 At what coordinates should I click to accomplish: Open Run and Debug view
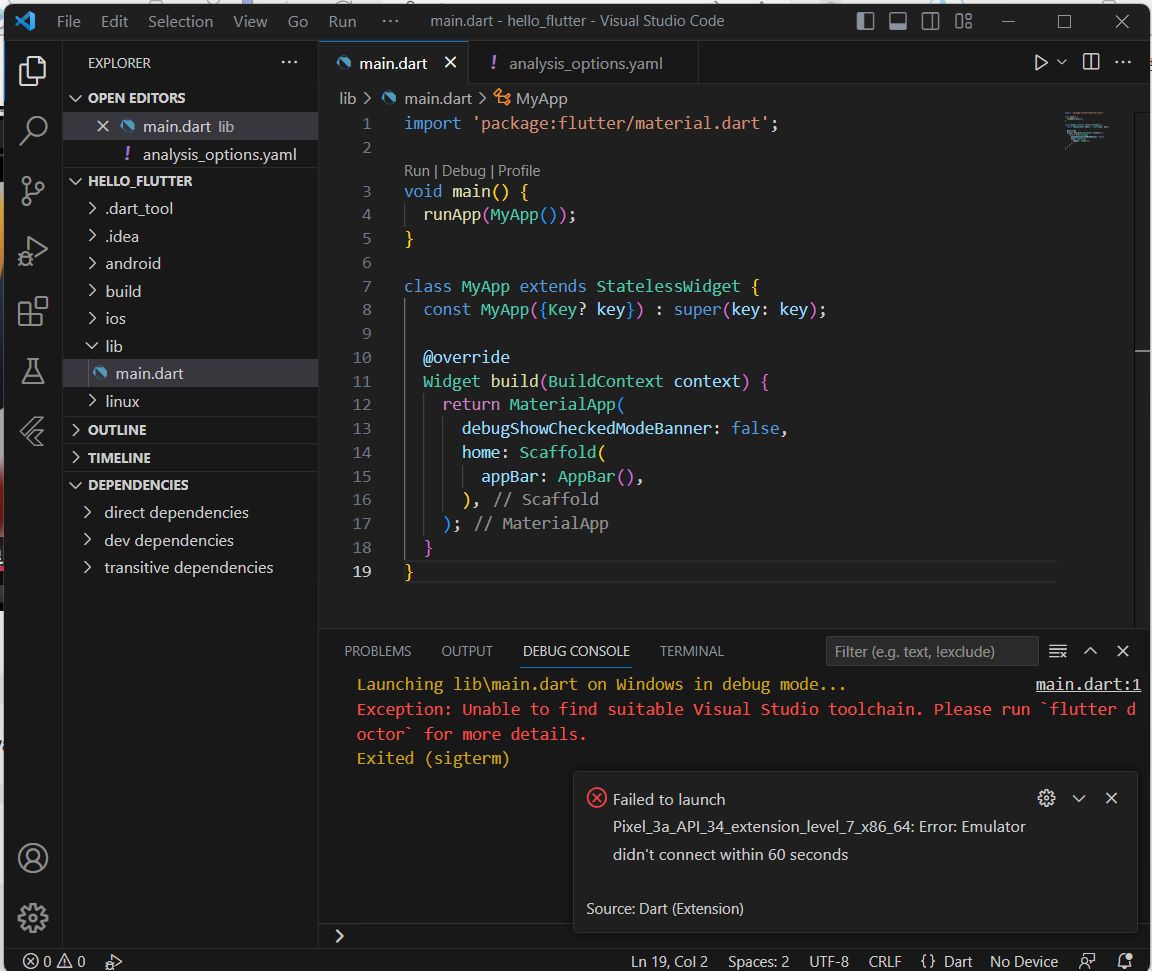pos(32,250)
